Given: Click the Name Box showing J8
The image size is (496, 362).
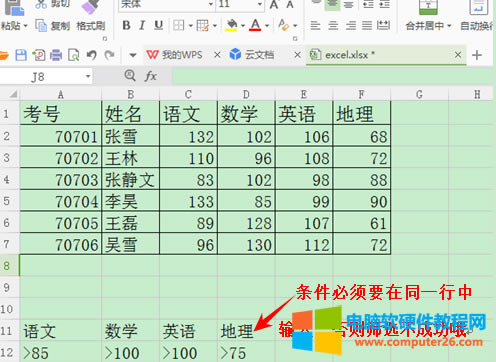Looking at the screenshot, I should [46, 77].
